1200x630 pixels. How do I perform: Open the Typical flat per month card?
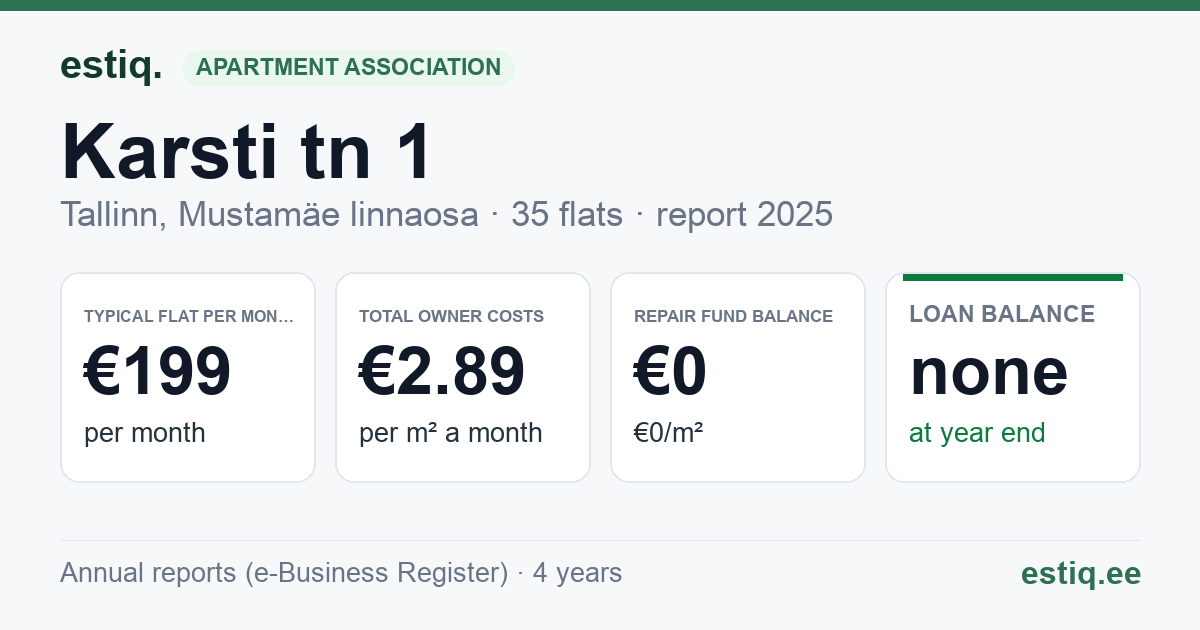(x=188, y=377)
